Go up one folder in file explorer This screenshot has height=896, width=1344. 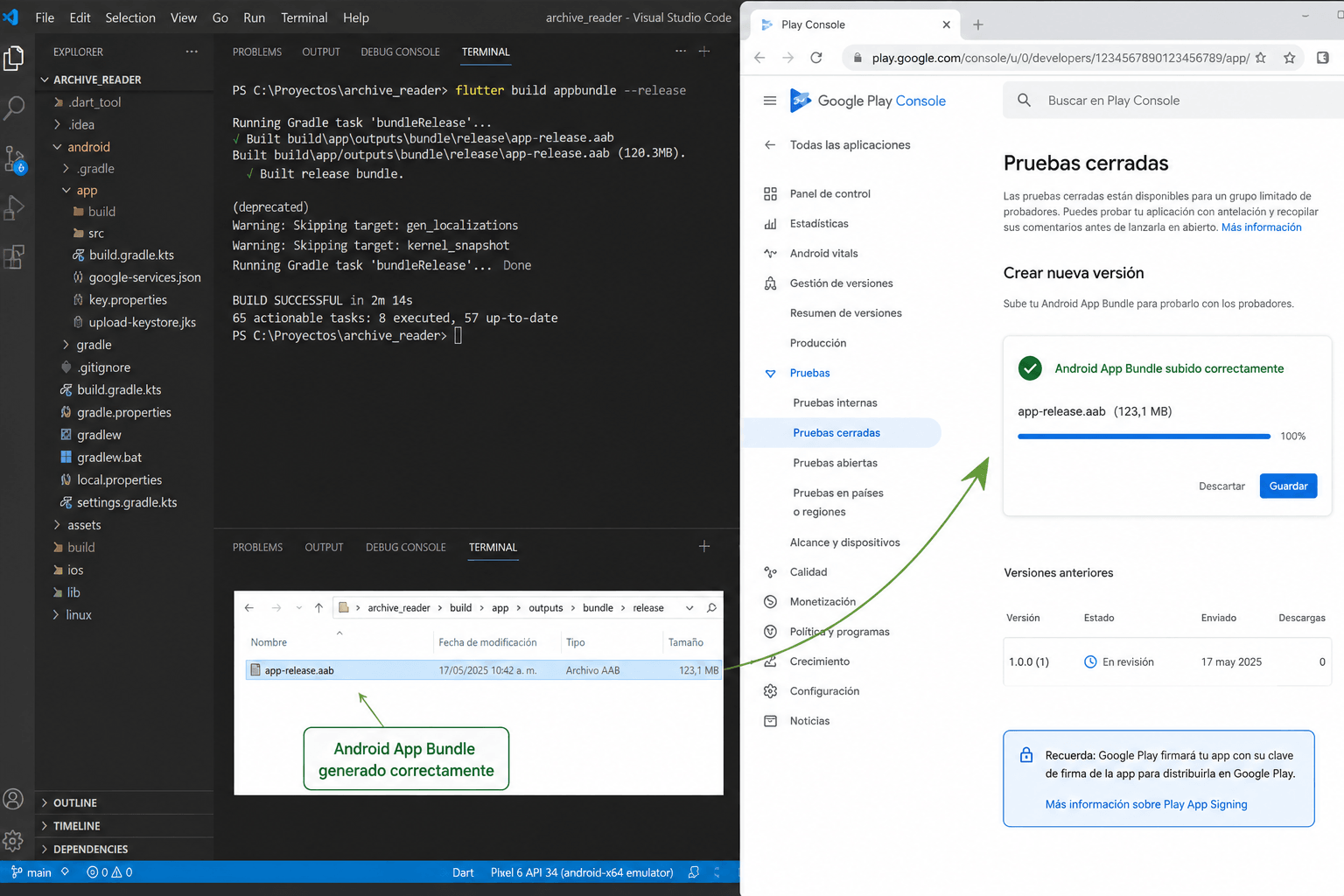(x=318, y=607)
